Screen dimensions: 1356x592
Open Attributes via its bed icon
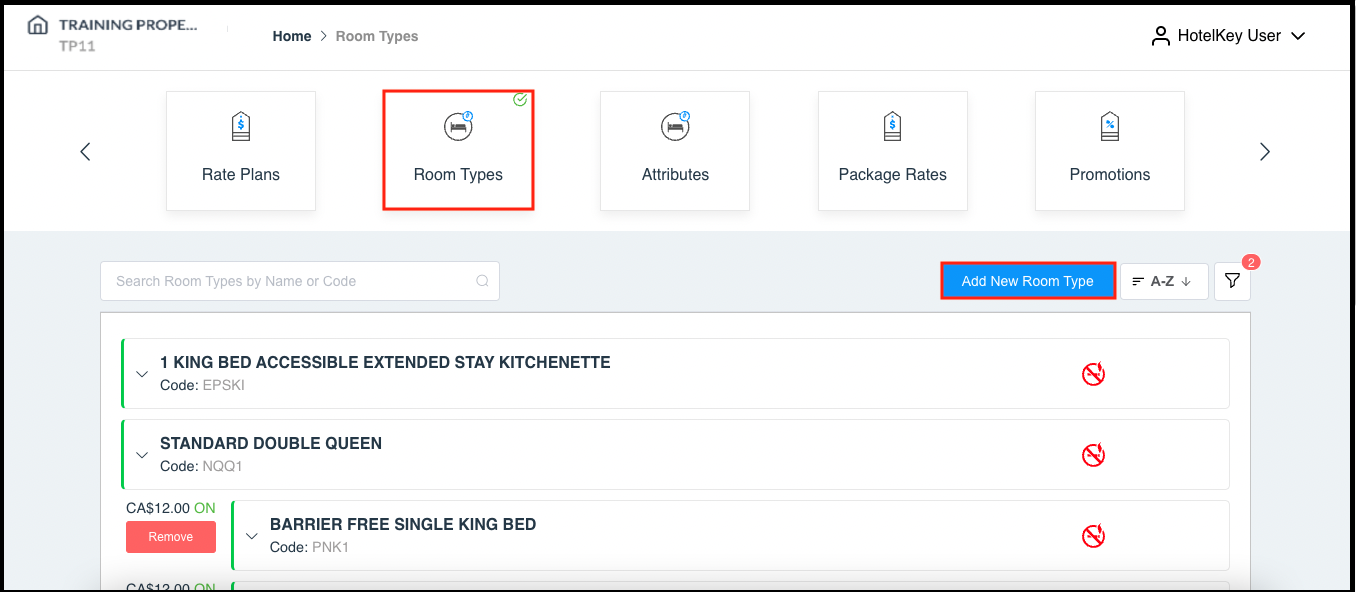click(674, 125)
